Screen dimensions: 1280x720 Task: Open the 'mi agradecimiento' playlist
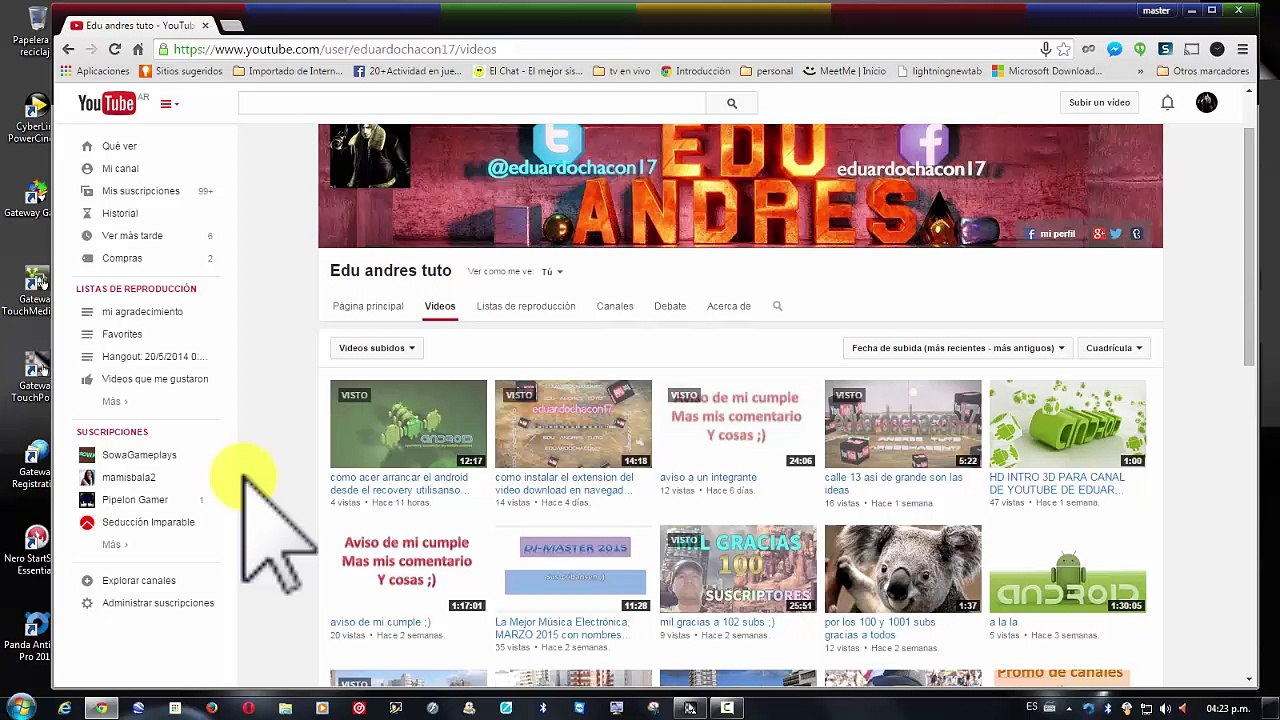pyautogui.click(x=142, y=312)
